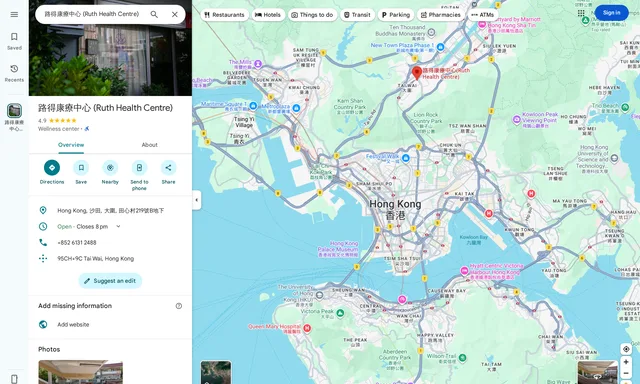This screenshot has width=640, height=384.
Task: Filter map by Pharmacies chip
Action: 440,15
